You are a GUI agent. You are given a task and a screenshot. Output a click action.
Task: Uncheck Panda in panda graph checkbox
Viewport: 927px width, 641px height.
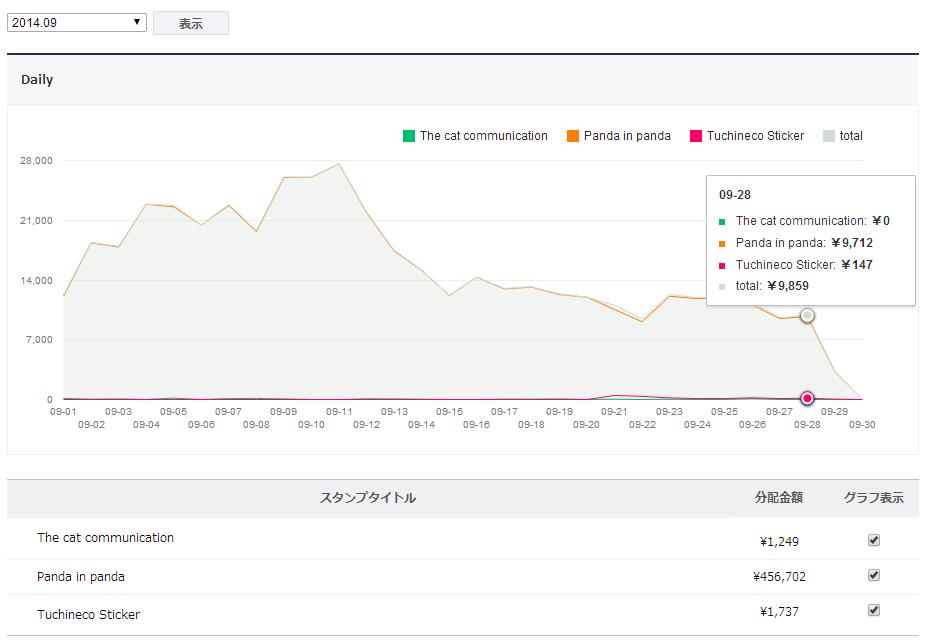point(874,576)
